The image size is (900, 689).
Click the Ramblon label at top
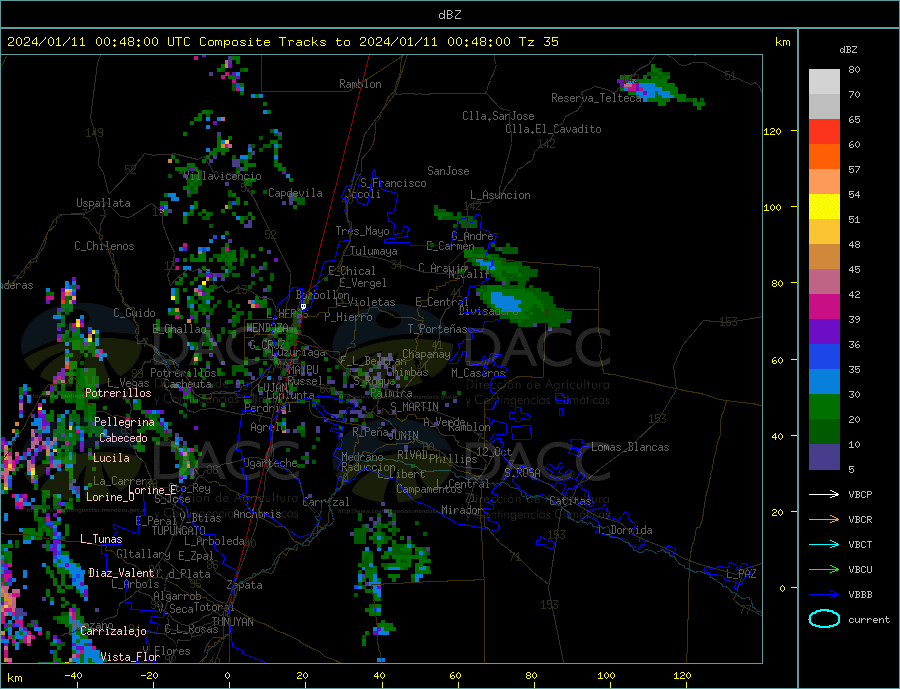pos(360,84)
